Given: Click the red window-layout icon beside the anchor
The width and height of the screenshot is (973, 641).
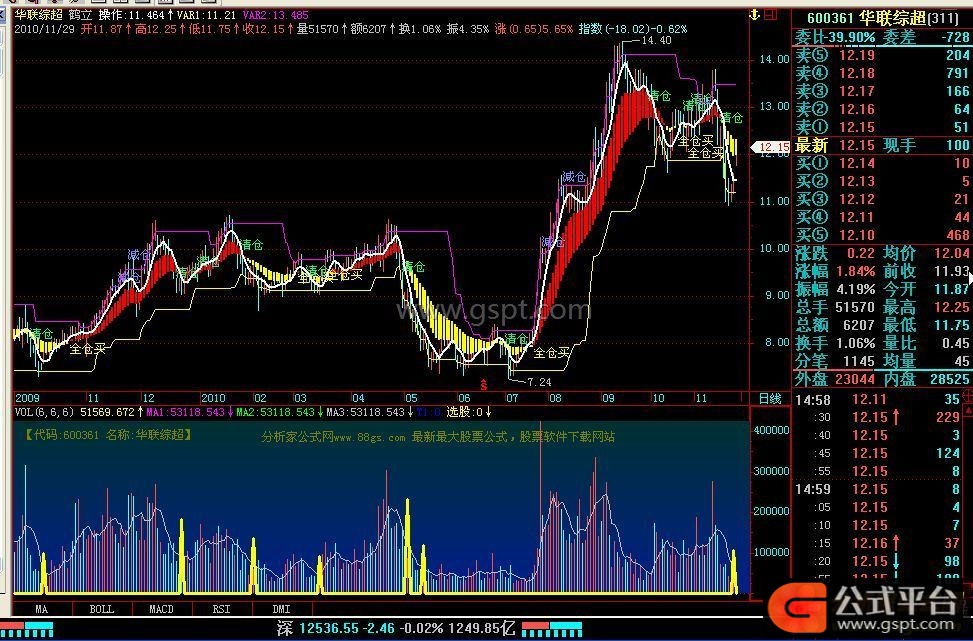Looking at the screenshot, I should (x=771, y=14).
